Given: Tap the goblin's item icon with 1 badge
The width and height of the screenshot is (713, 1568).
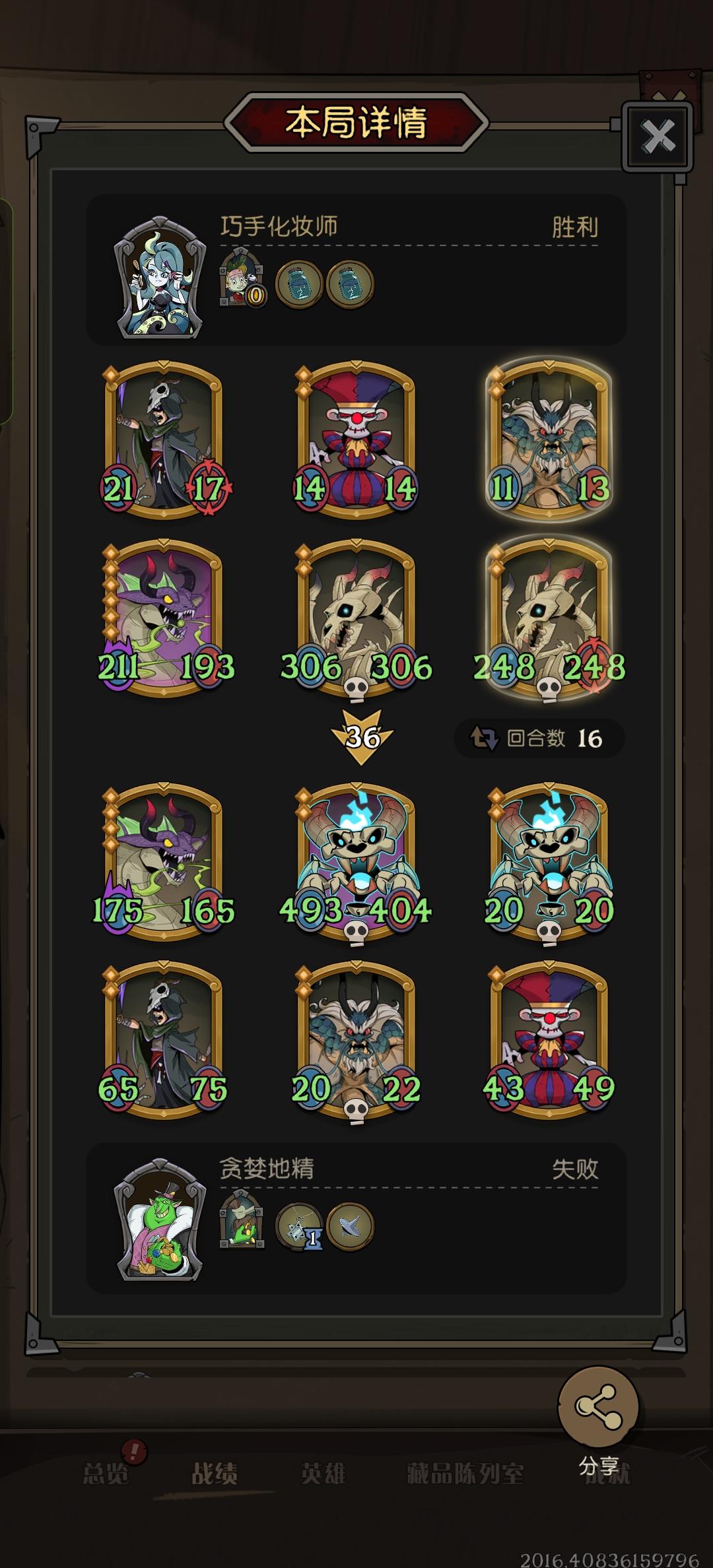Looking at the screenshot, I should pos(299,1227).
